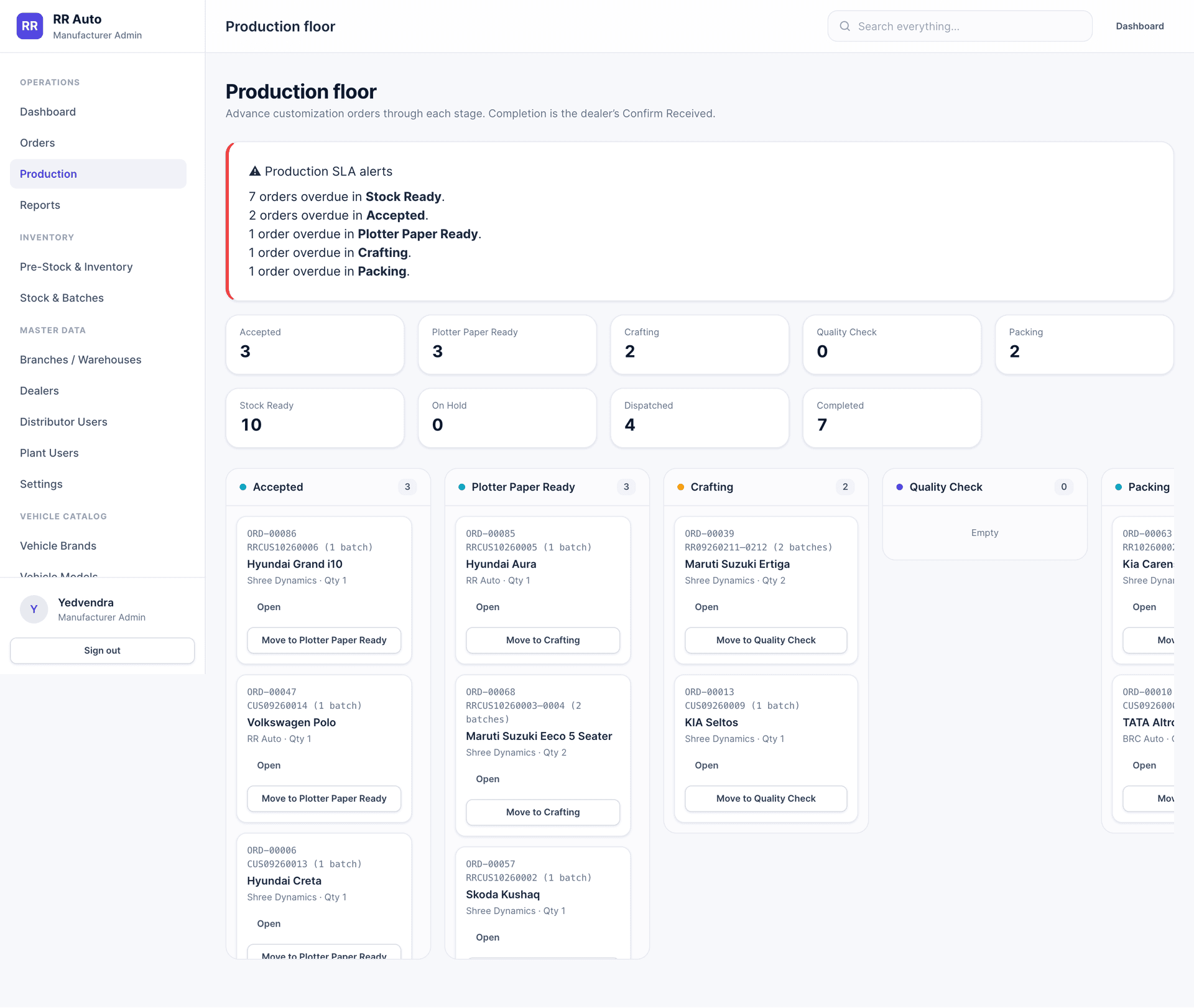1194x1008 pixels.
Task: Click the RR Auto logo icon
Action: click(x=30, y=26)
